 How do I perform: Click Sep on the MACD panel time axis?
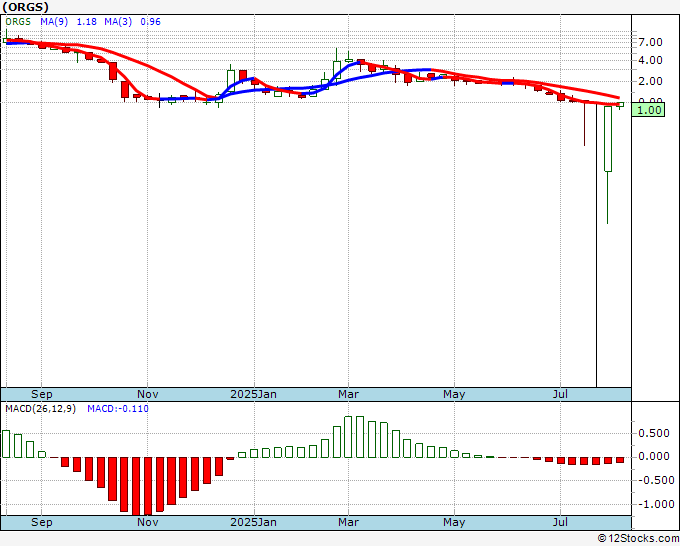point(42,522)
